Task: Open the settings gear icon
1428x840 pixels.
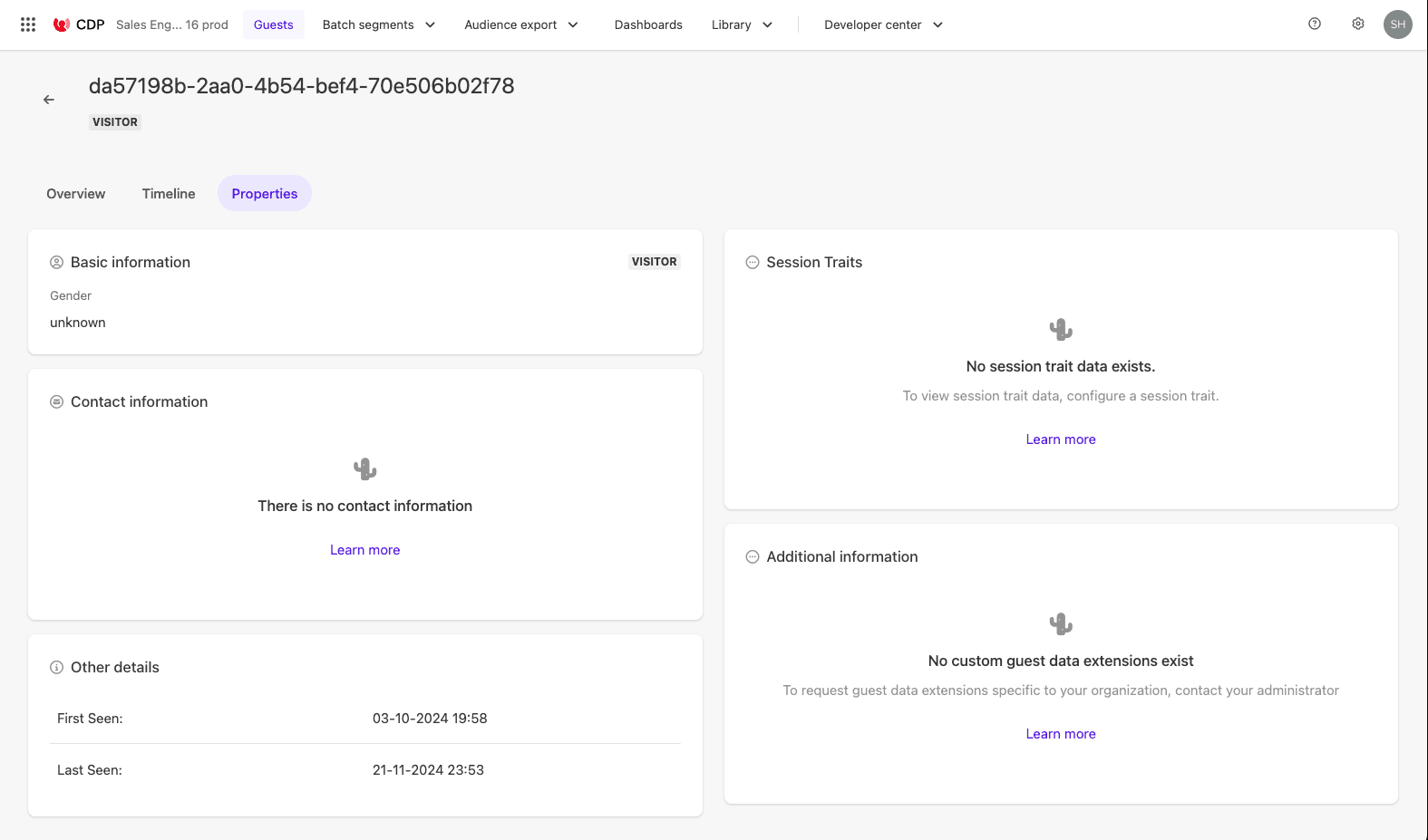Action: 1358,24
